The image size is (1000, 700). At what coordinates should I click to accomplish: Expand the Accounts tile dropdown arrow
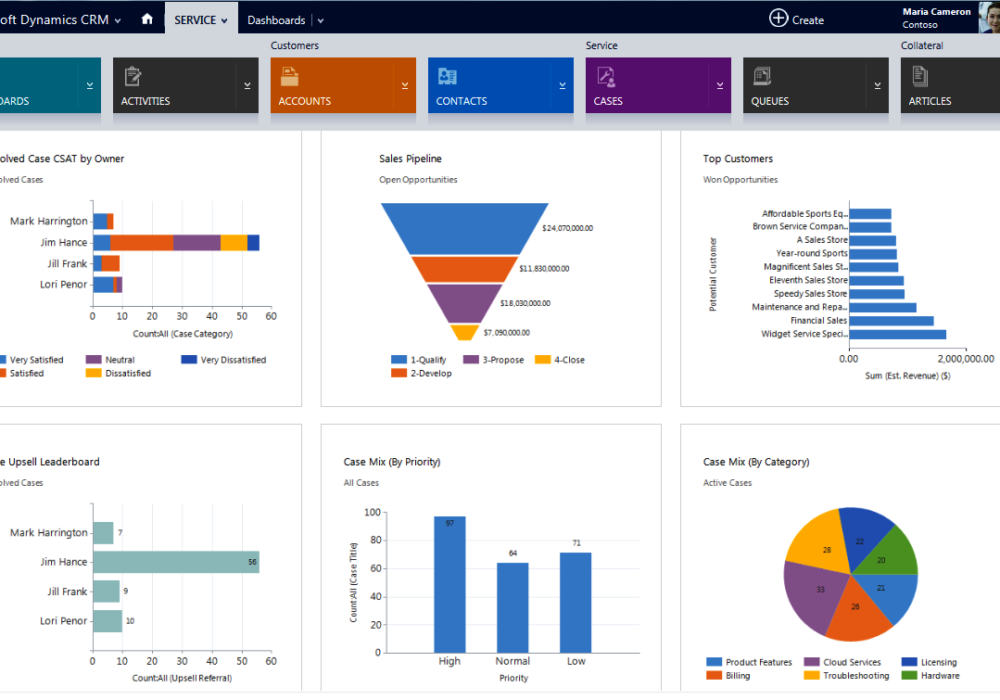404,86
